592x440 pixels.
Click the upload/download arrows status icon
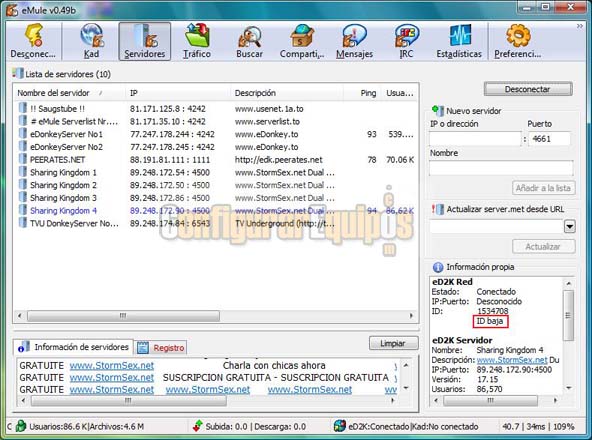coord(197,426)
